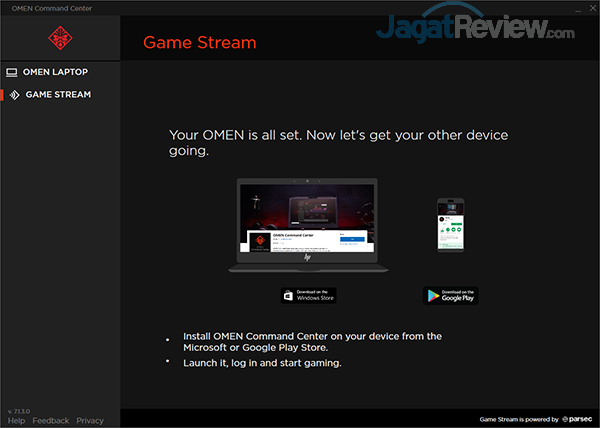Click the red OMEN diamond logo
Screen dimensions: 600x428
point(59,40)
